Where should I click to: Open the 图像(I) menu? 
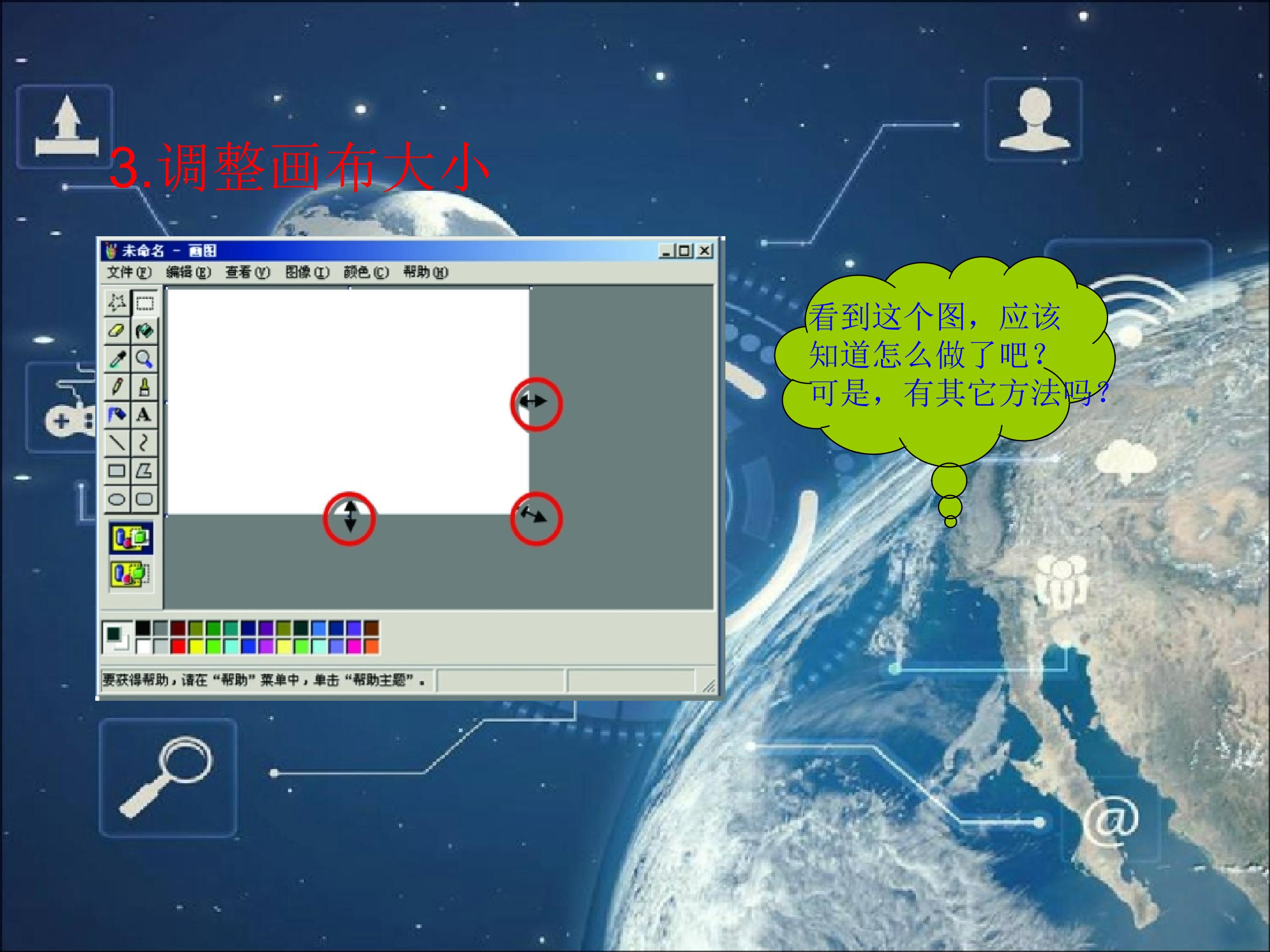tap(308, 272)
